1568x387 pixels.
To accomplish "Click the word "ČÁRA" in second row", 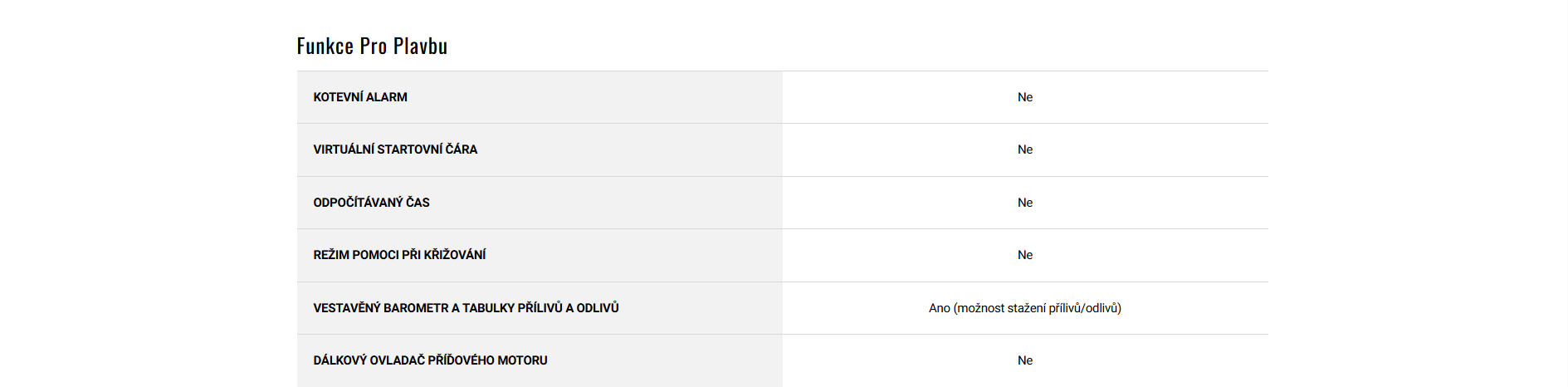I will pos(462,149).
